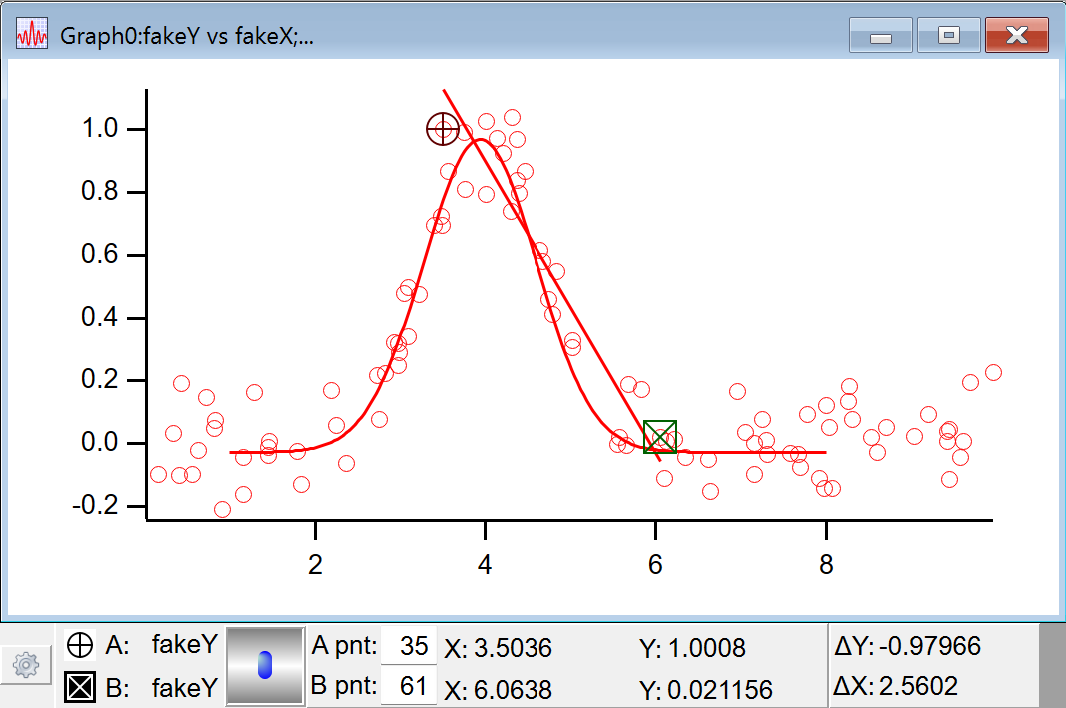Click the cursor B square marker on the graph
The image size is (1066, 708).
(660, 437)
